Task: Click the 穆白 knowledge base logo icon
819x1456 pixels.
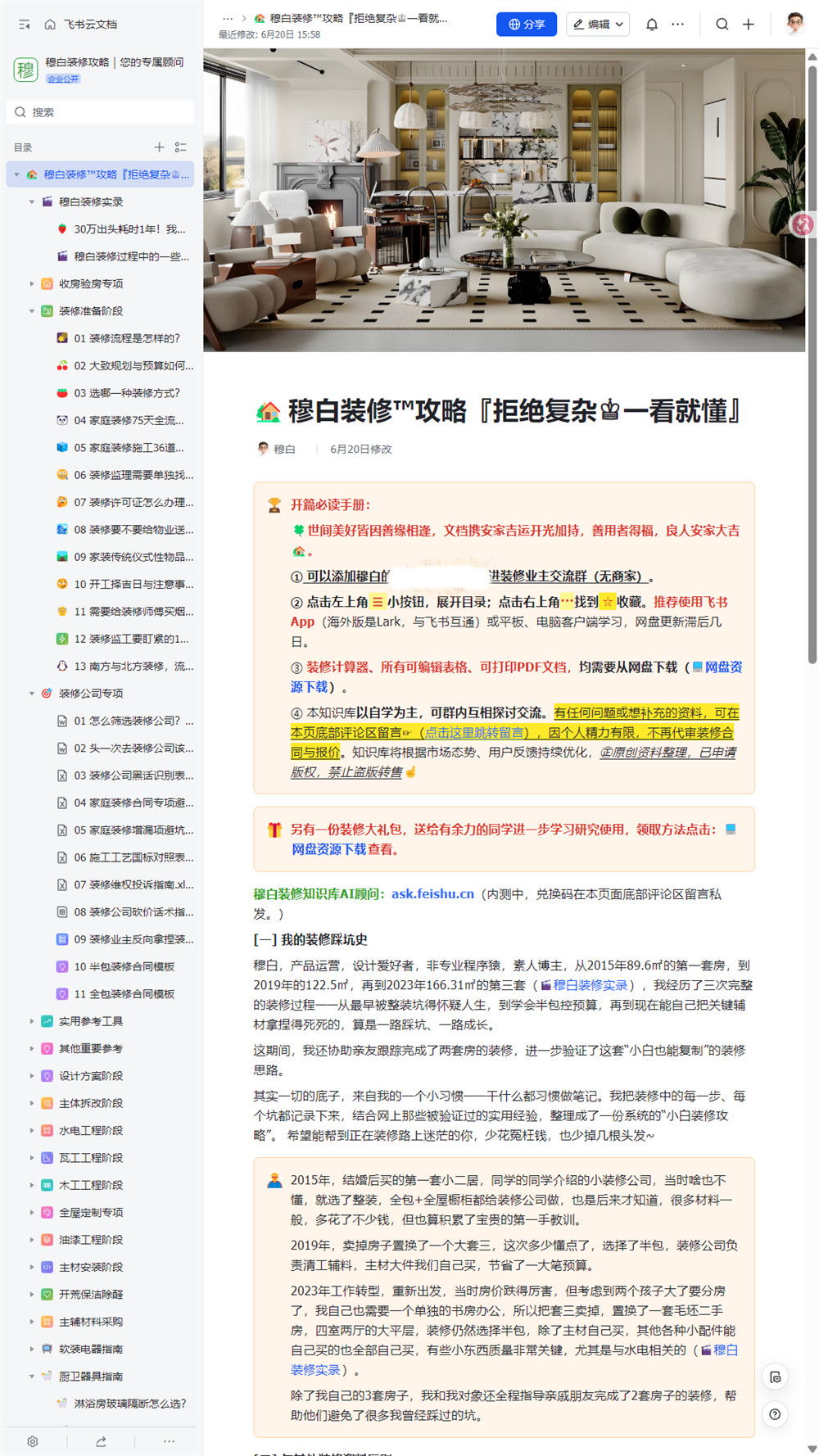Action: click(26, 70)
